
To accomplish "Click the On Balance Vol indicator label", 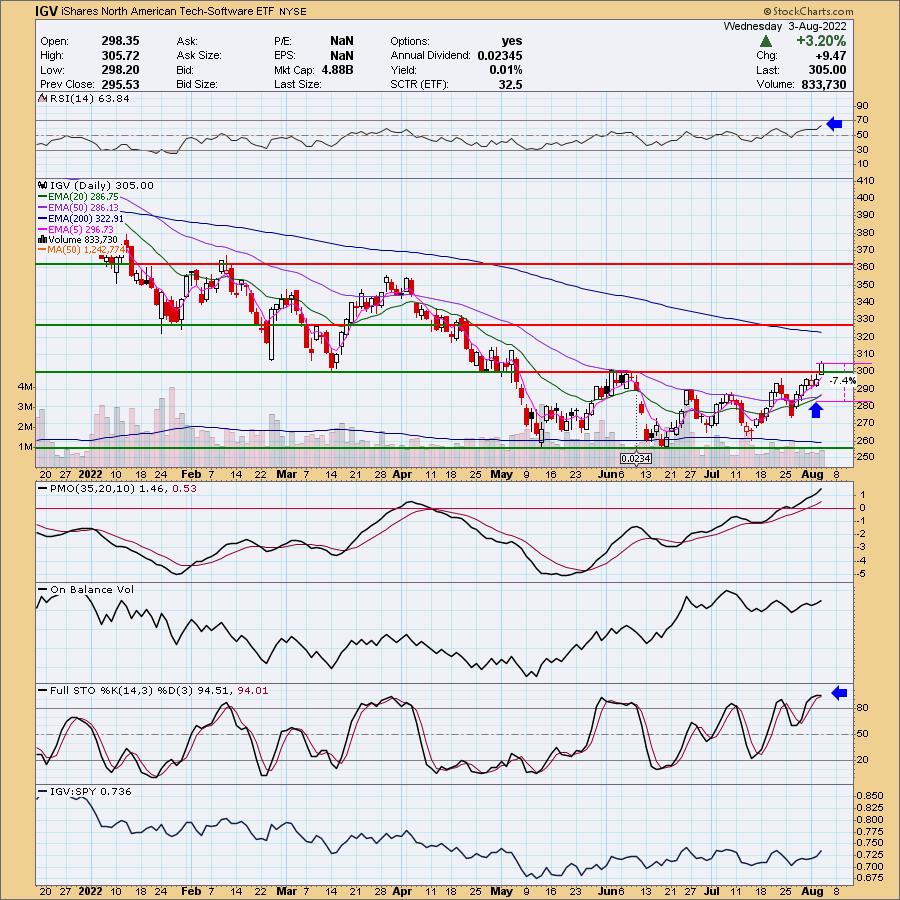I will tap(86, 590).
